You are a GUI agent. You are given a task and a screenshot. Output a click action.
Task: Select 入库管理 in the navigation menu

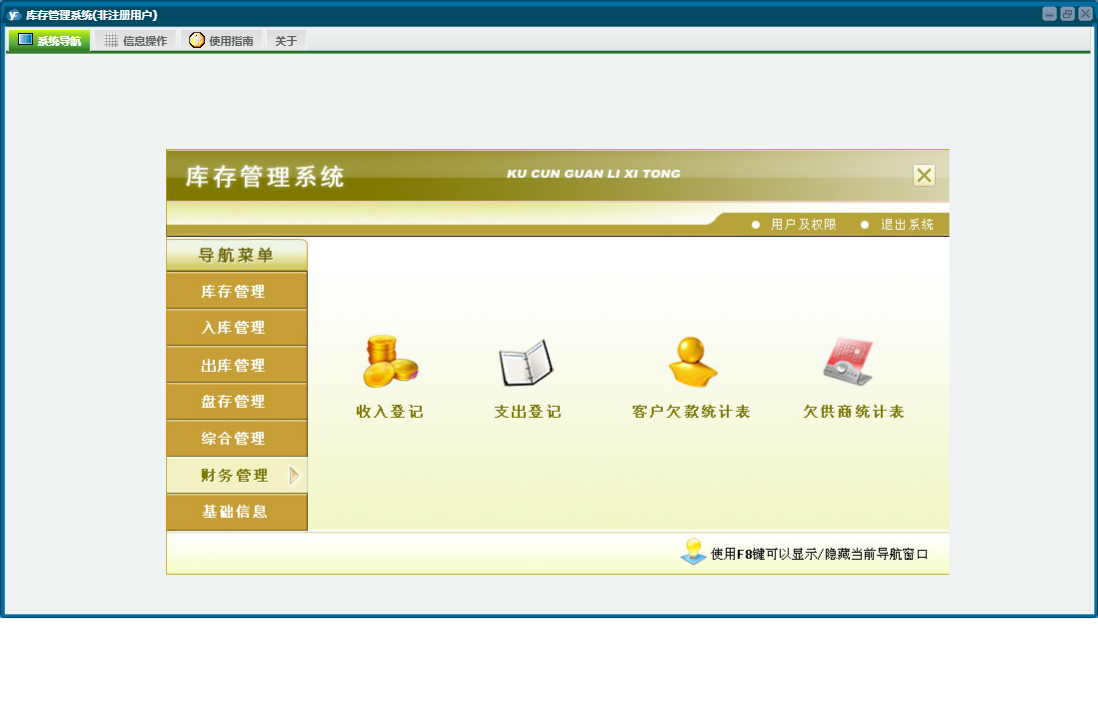coord(237,327)
